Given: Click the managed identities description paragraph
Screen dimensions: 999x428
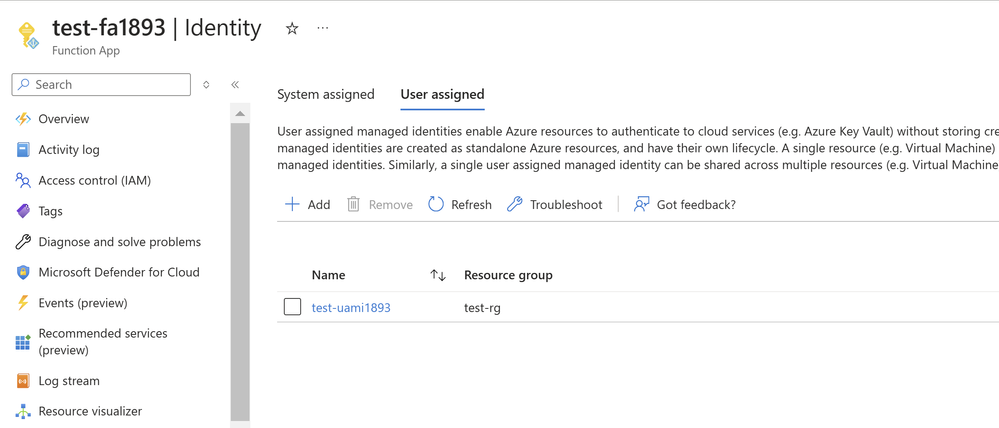Looking at the screenshot, I should pyautogui.click(x=638, y=148).
